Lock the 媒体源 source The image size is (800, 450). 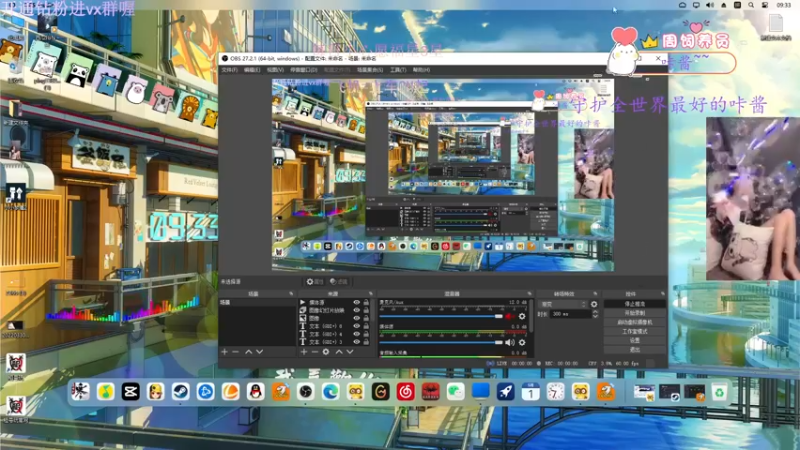[366, 303]
